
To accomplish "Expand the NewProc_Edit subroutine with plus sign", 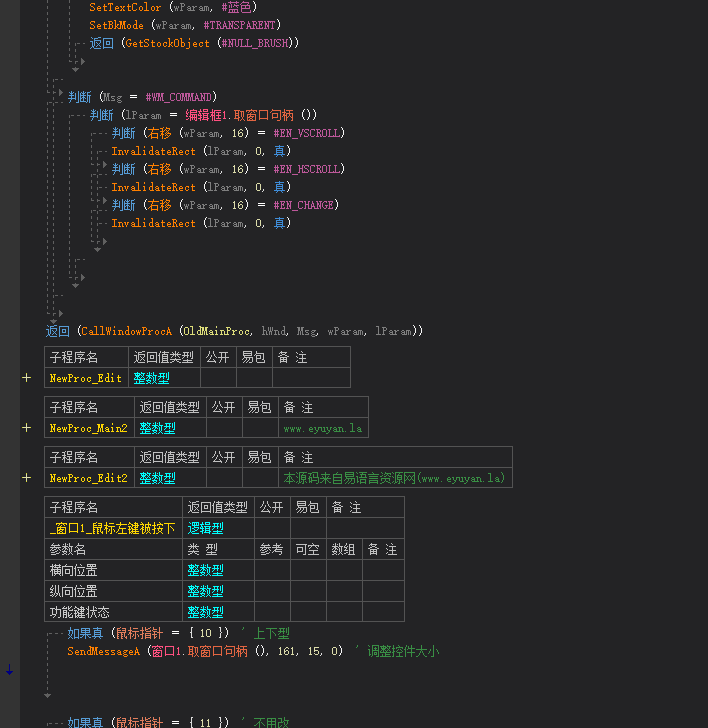I will click(26, 378).
